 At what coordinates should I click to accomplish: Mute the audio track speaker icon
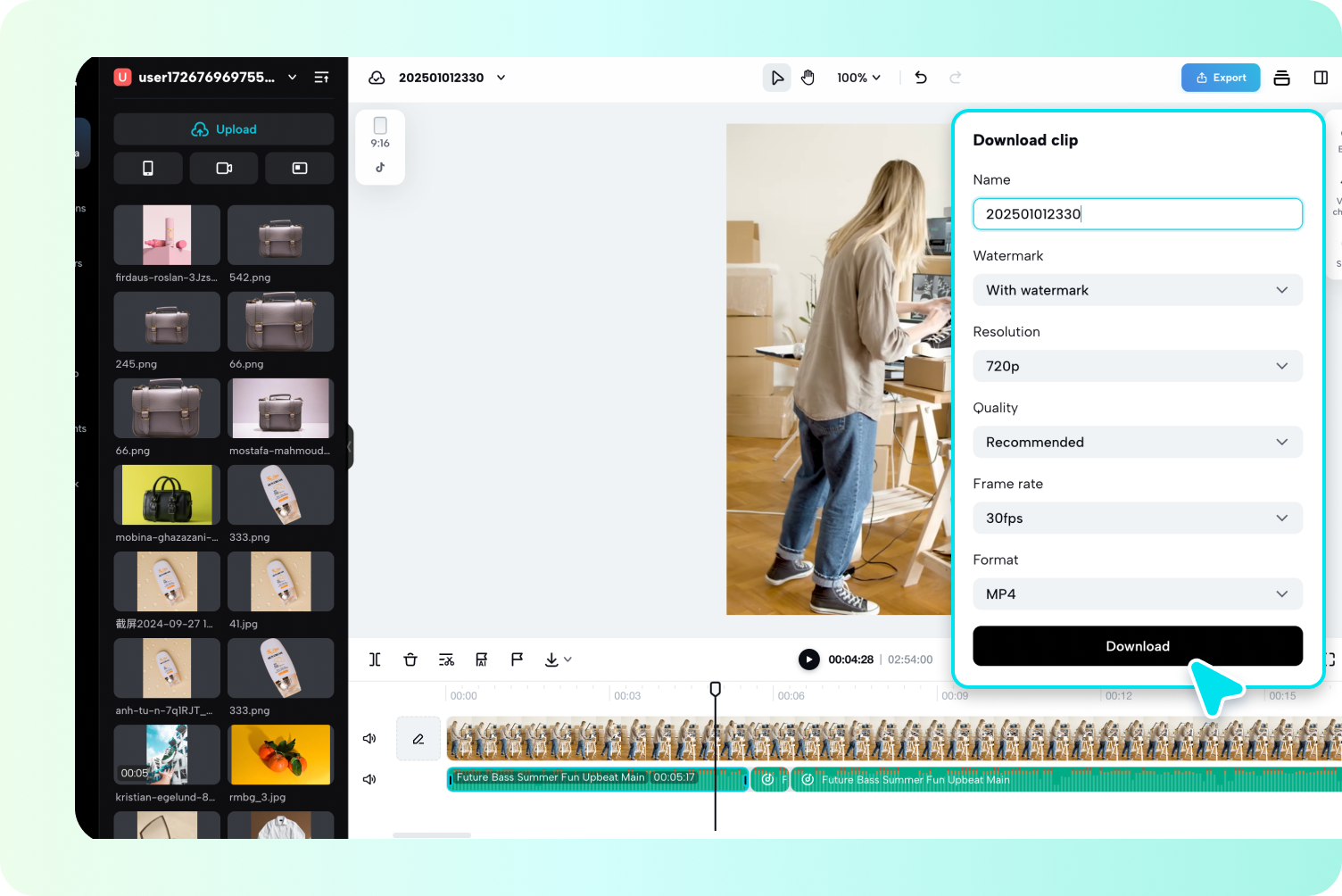click(x=369, y=779)
